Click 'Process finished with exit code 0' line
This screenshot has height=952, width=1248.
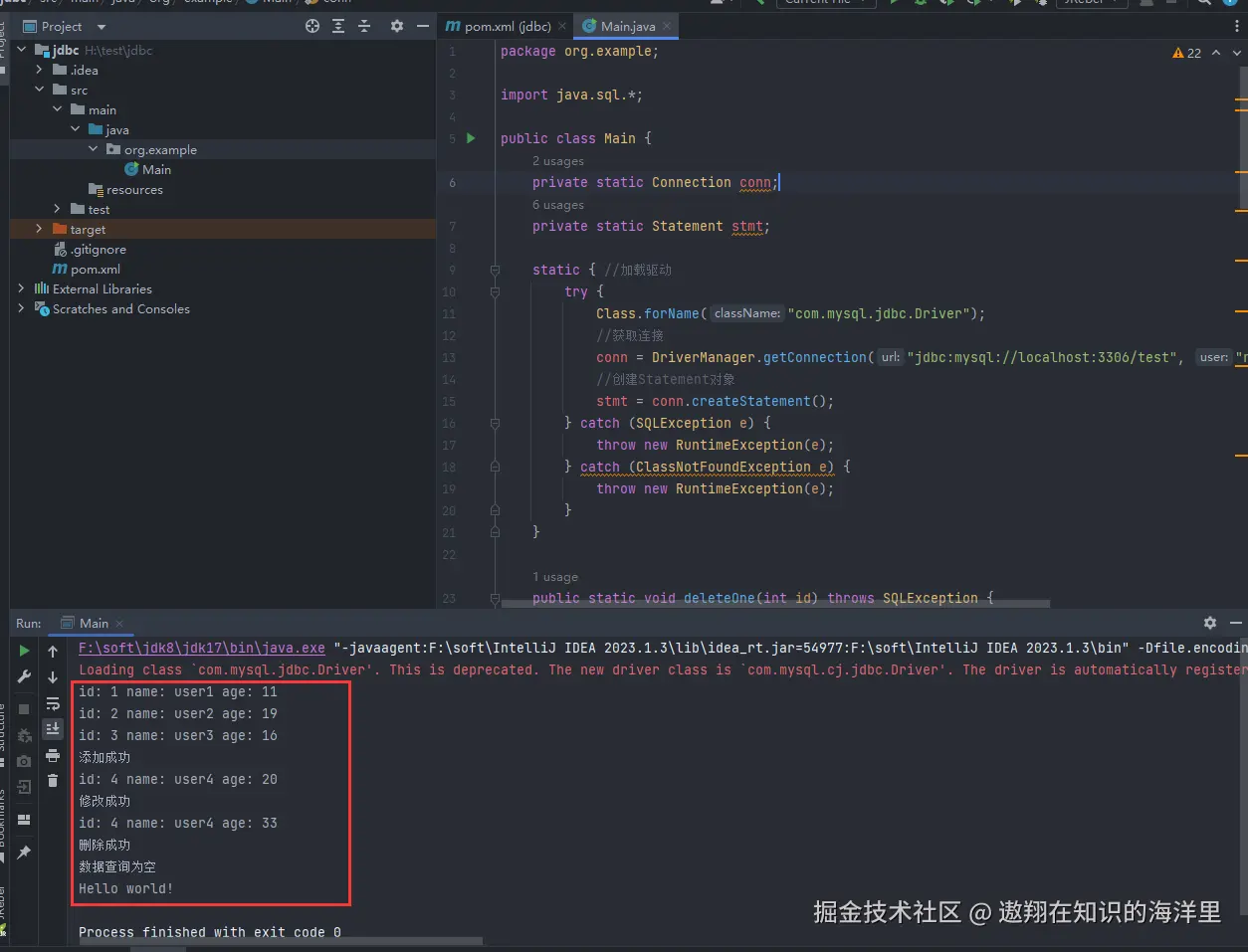(210, 932)
